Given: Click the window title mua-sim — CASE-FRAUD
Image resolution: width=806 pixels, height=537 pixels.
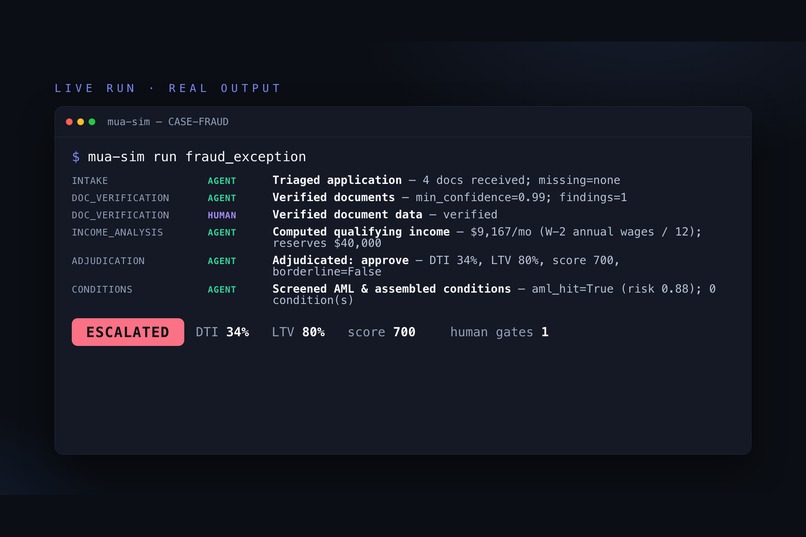Looking at the screenshot, I should point(168,122).
